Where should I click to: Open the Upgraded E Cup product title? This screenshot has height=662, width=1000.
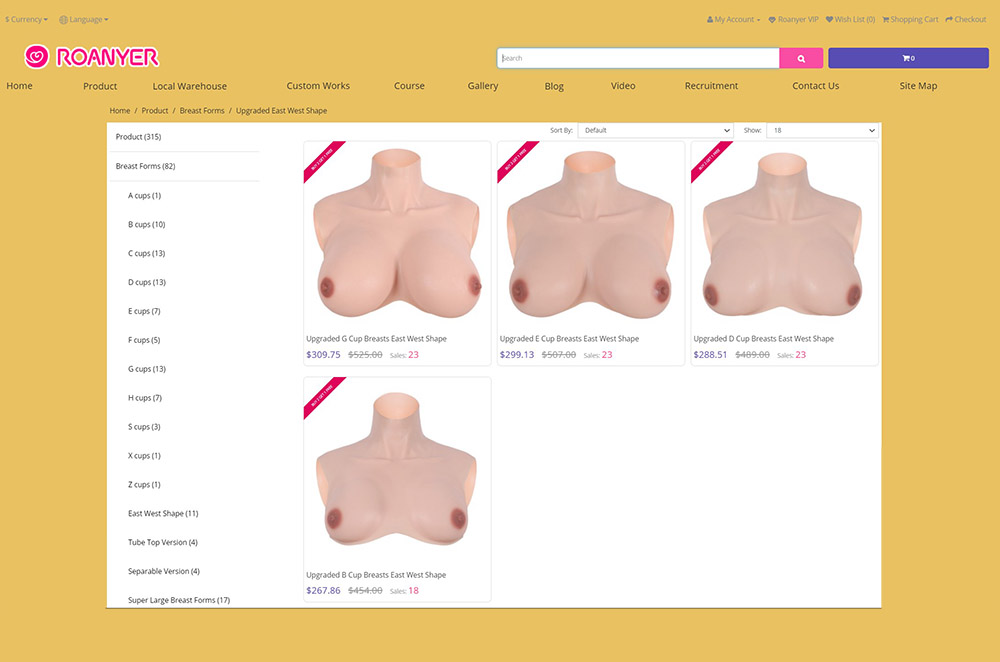pyautogui.click(x=569, y=339)
